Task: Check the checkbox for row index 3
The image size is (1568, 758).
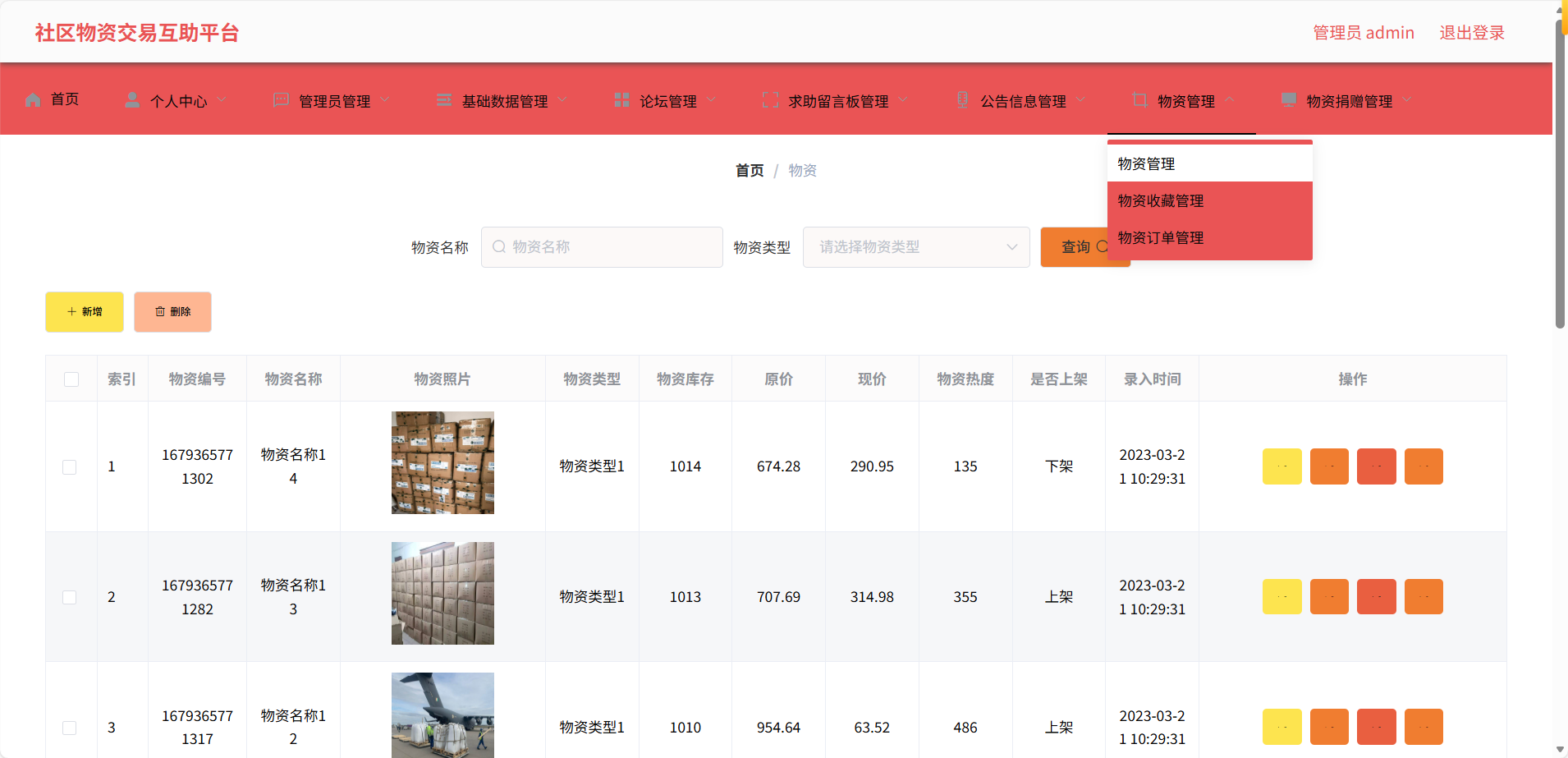Action: pos(70,728)
